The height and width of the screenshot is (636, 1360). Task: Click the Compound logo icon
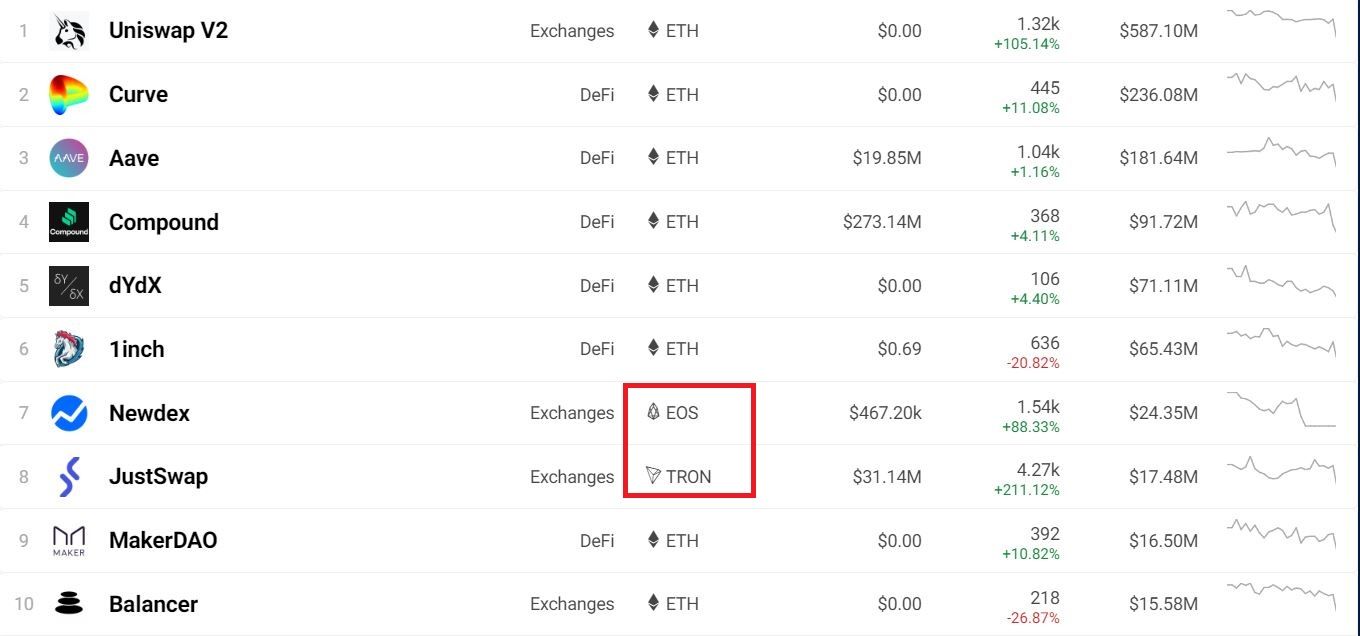[x=69, y=222]
